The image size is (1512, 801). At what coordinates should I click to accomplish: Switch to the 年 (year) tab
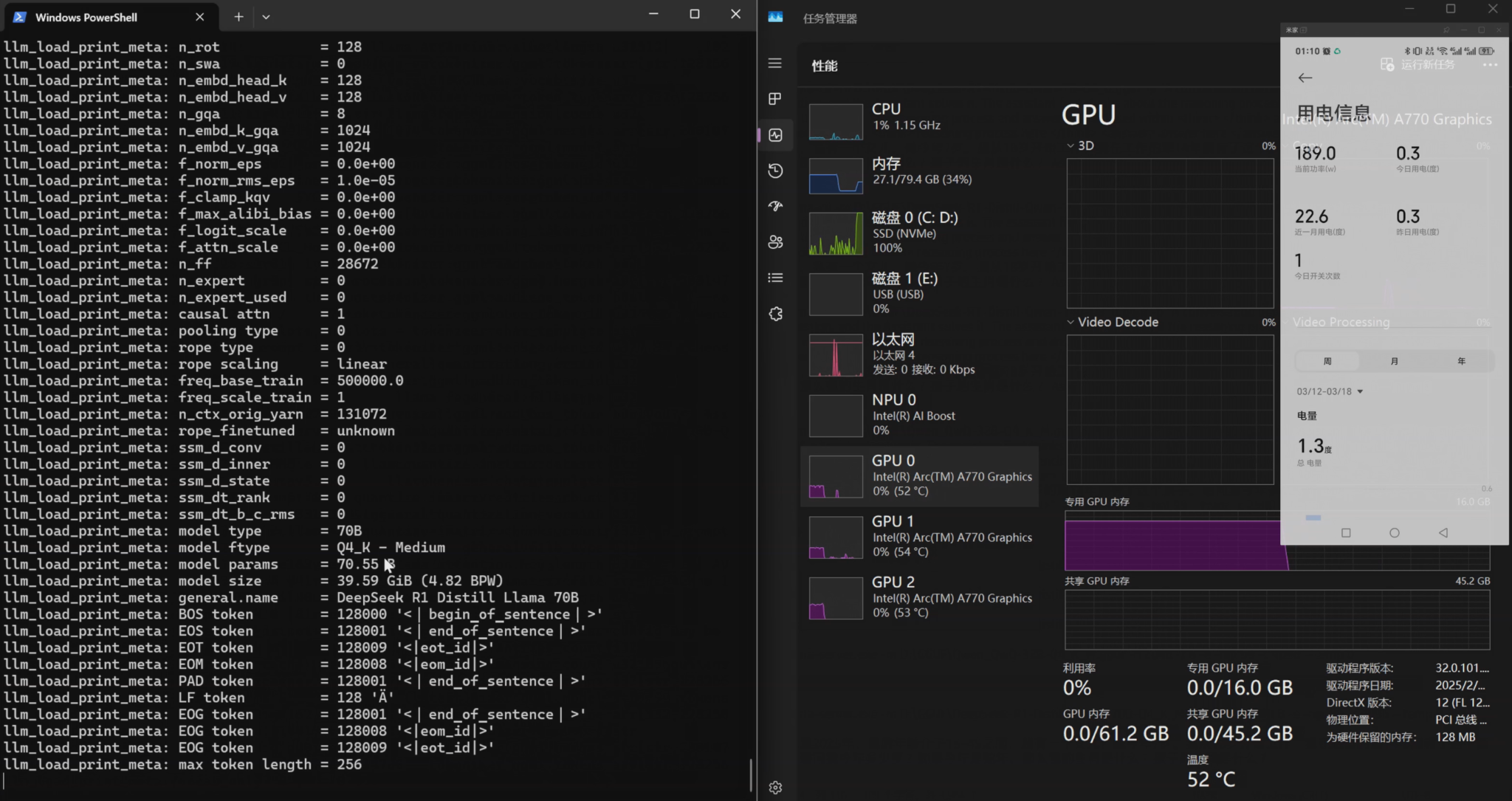click(1461, 361)
